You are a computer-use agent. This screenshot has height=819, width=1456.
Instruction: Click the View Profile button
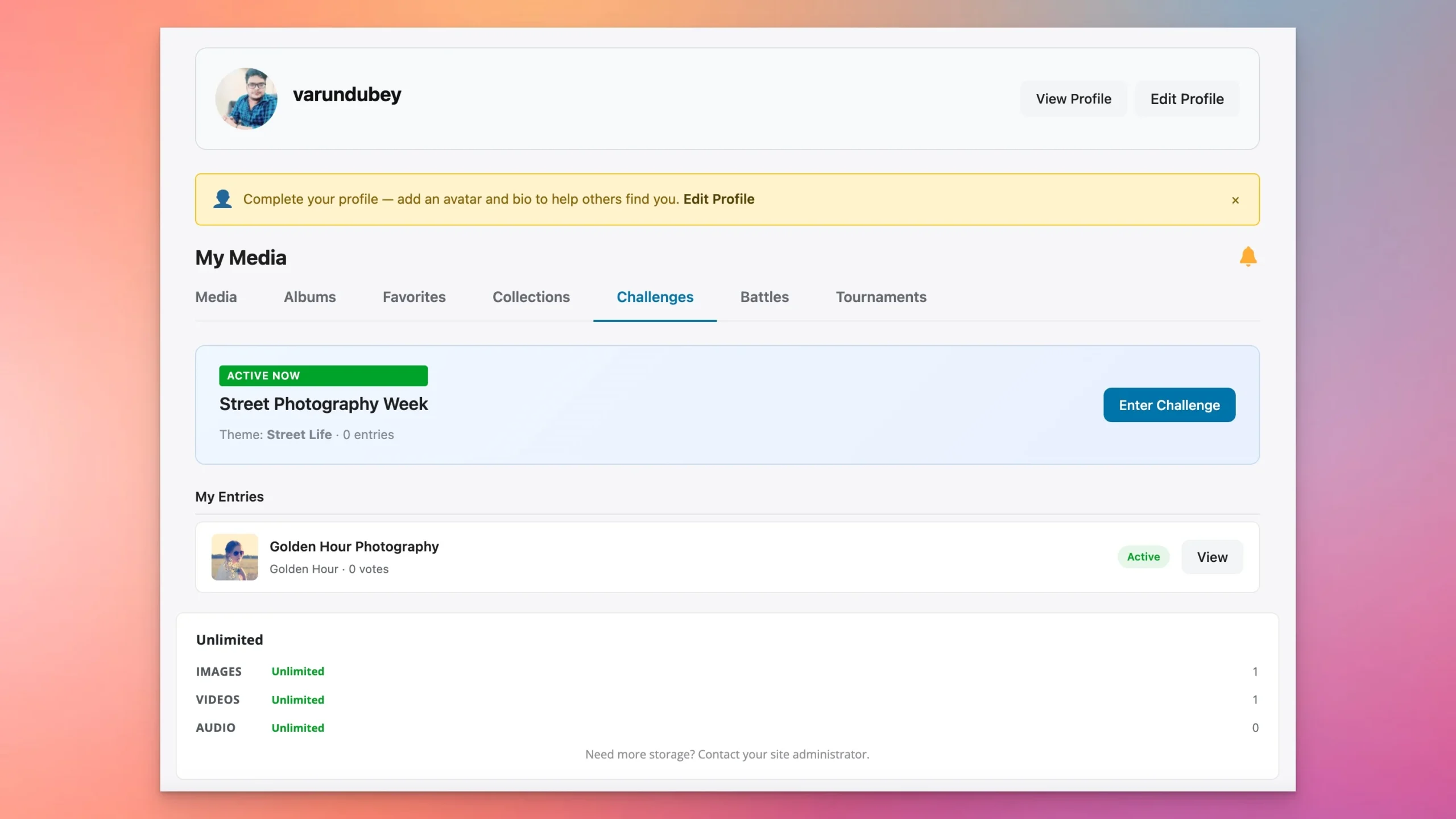coord(1073,99)
